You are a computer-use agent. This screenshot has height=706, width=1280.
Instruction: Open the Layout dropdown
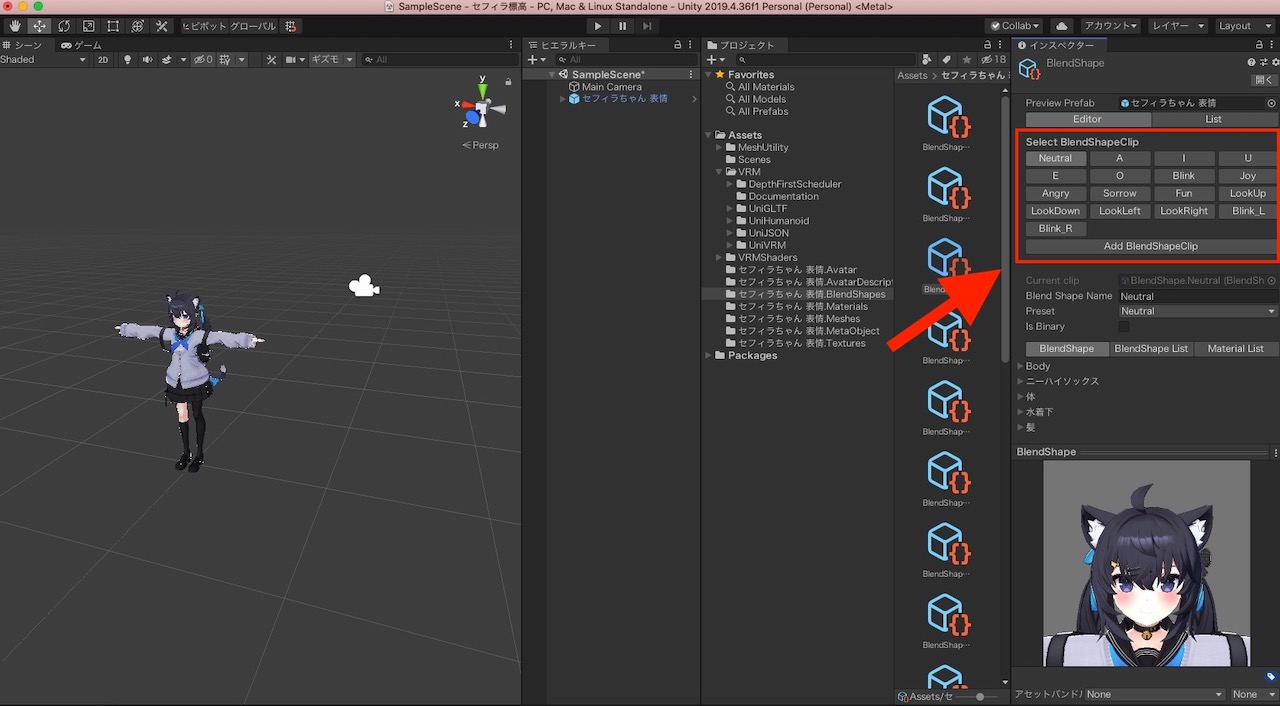pos(1241,26)
